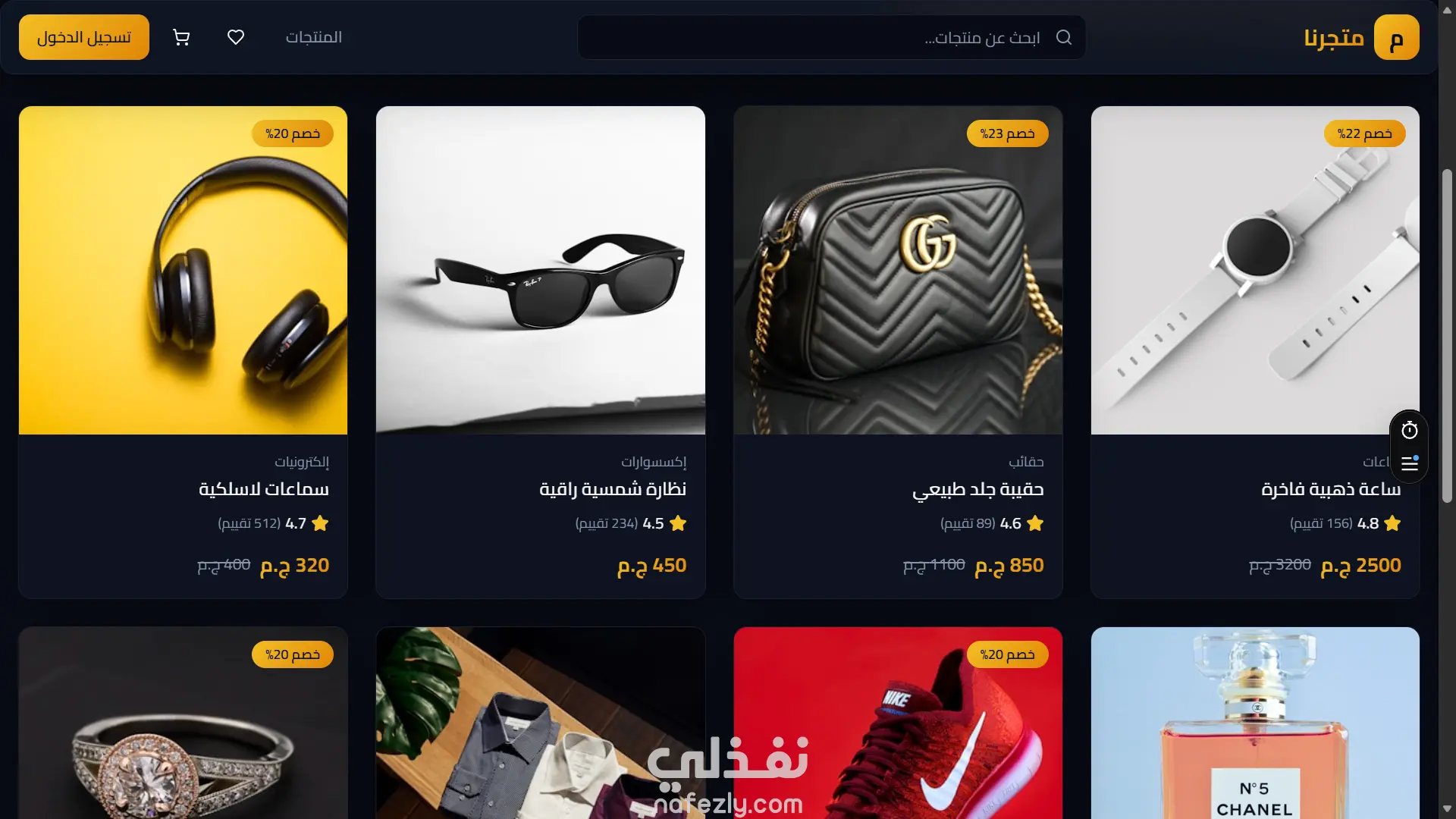The height and width of the screenshot is (819, 1456).
Task: Focus the product search input field
Action: tap(832, 37)
